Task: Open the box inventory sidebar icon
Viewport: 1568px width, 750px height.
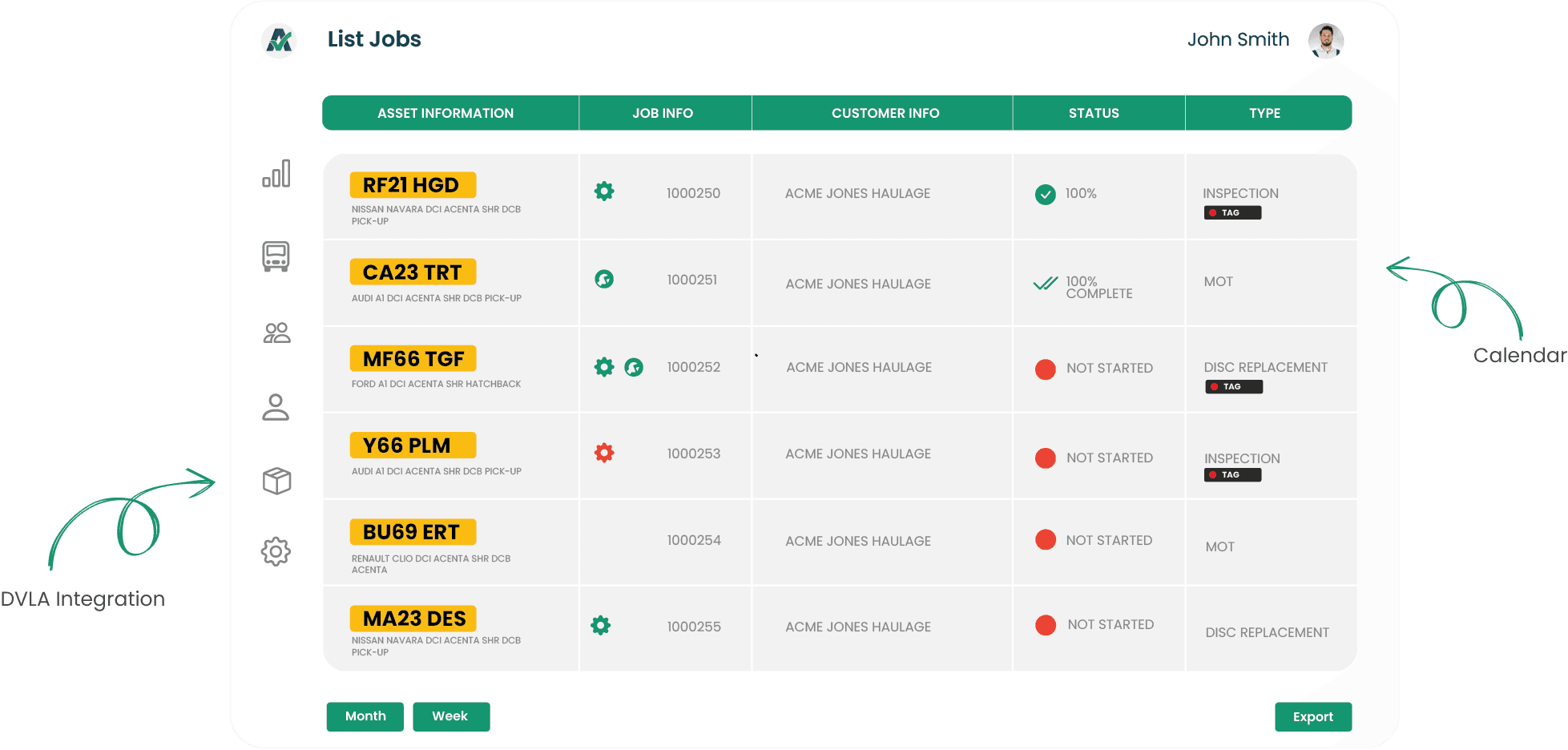Action: (276, 481)
